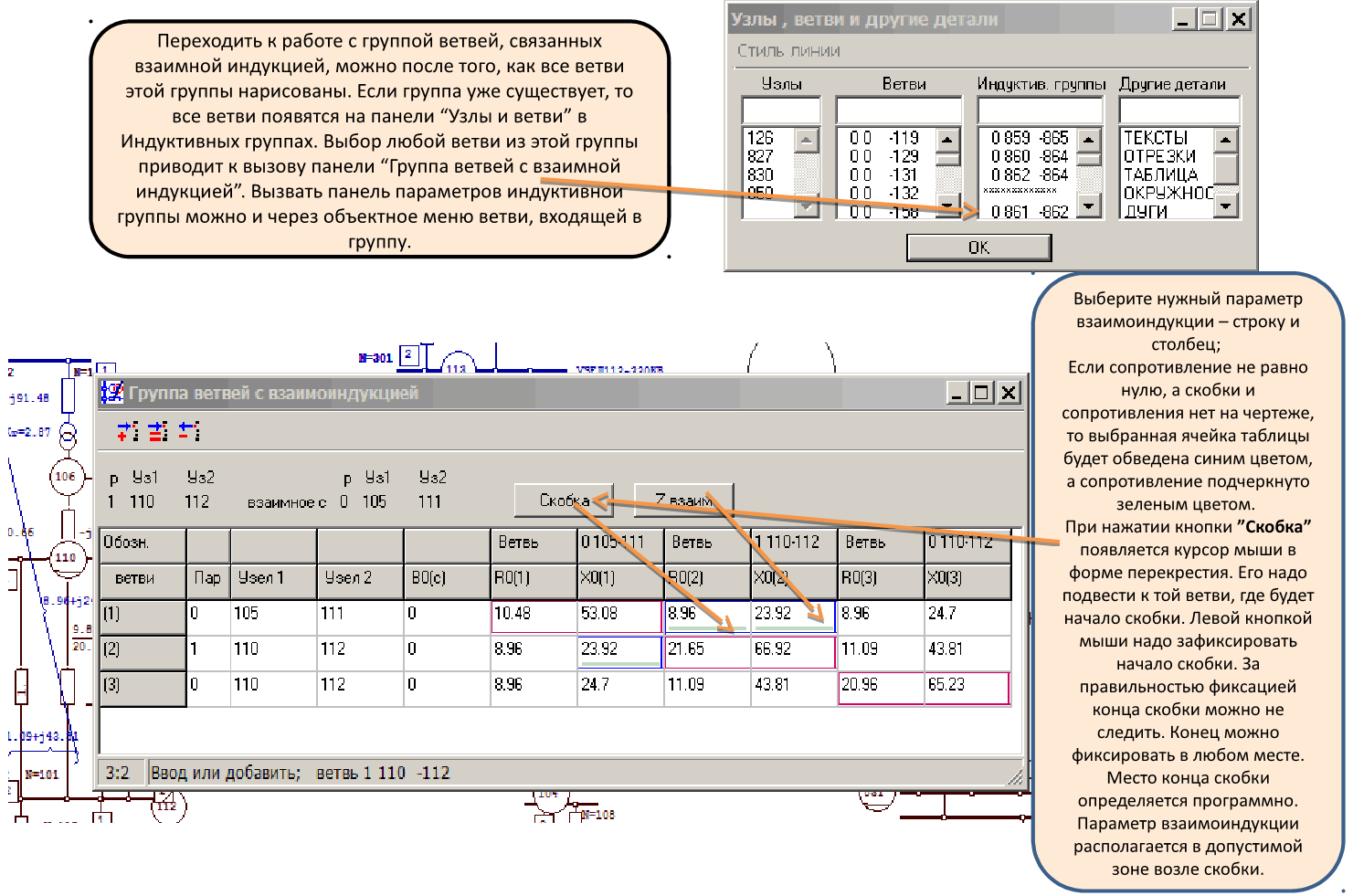Select ТАБЛИЦА in Другие детали list
The width and height of the screenshot is (1353, 896).
1160,174
